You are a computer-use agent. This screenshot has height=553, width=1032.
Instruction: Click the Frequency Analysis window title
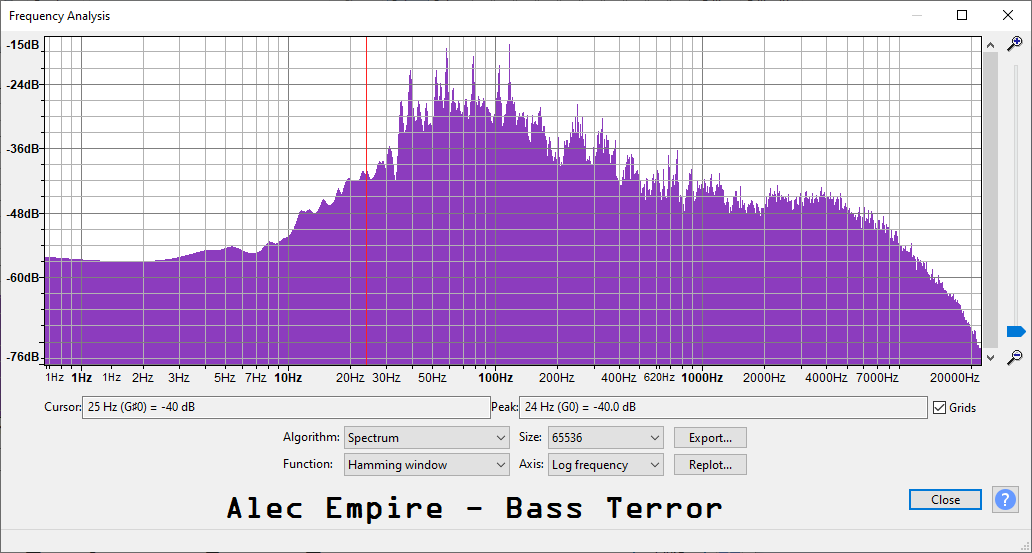coord(59,16)
